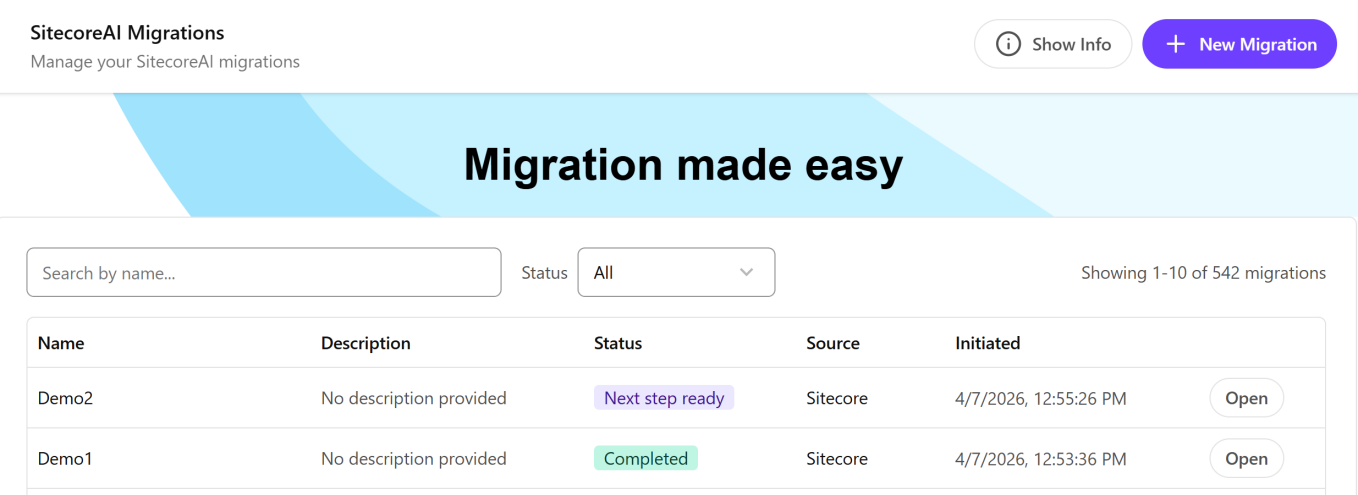Click Sitecore source in Demo1 row
Viewport: 1358px width, 495px height.
point(837,459)
